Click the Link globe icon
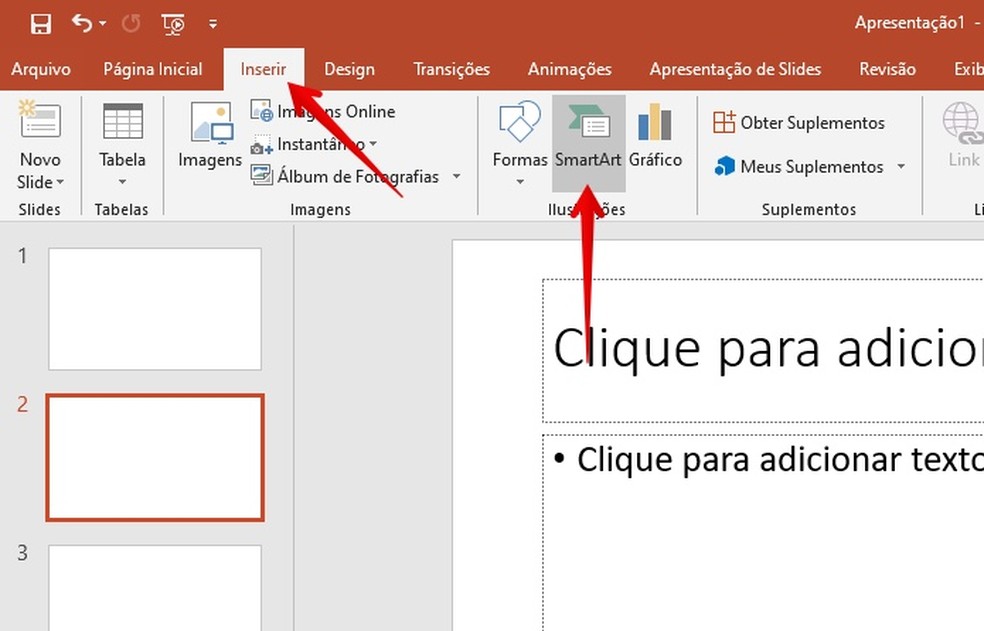The width and height of the screenshot is (984, 631). [962, 122]
